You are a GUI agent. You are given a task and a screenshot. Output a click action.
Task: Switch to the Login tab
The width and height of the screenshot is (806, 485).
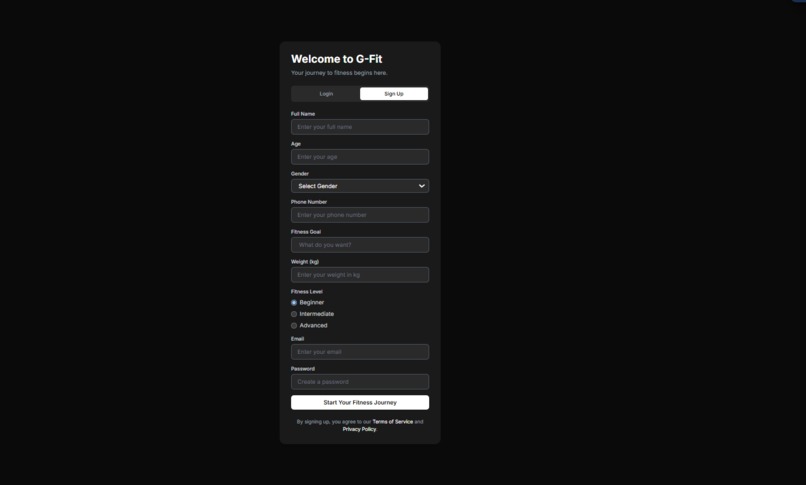tap(326, 94)
